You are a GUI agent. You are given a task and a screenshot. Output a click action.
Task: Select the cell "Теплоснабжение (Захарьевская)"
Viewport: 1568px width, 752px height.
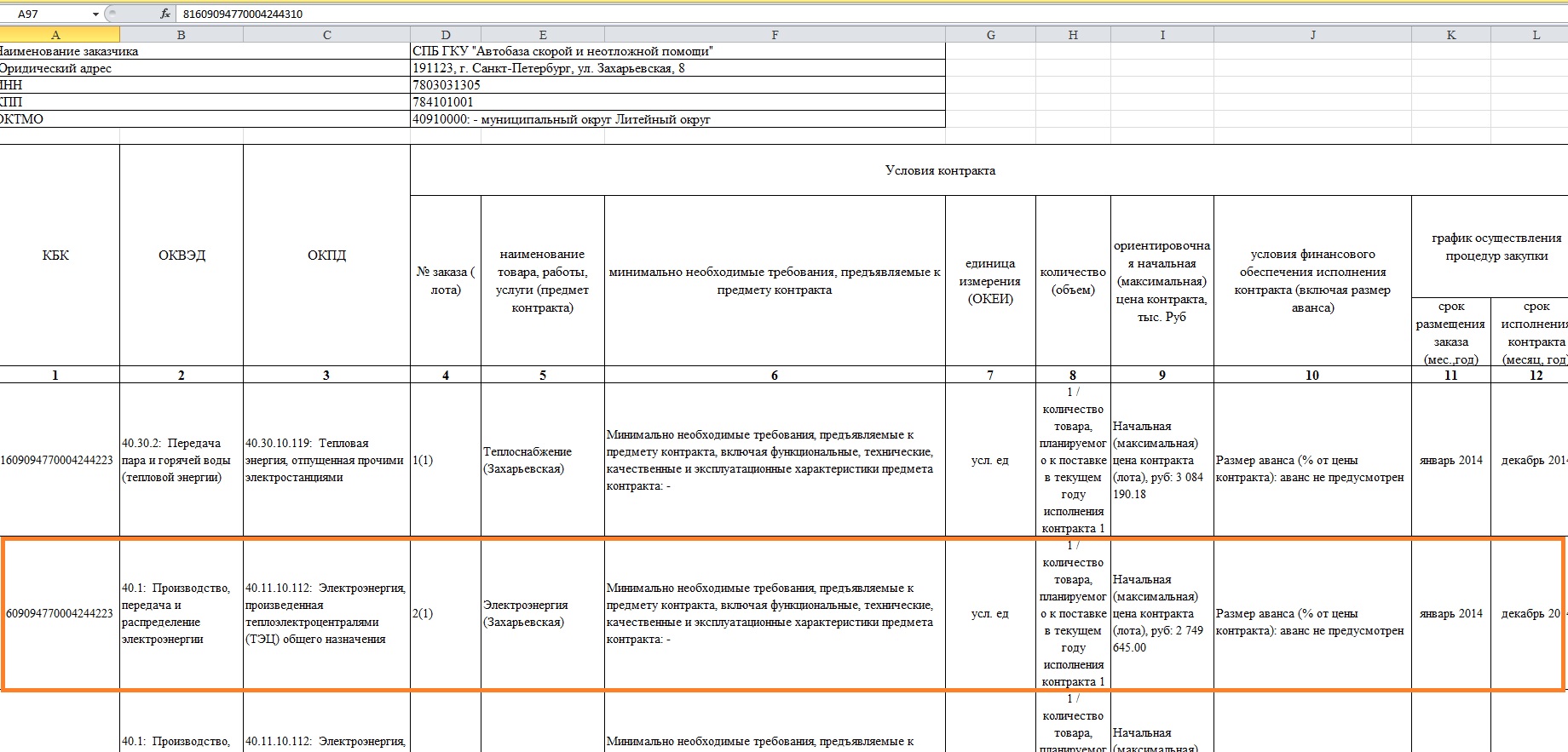pyautogui.click(x=543, y=460)
